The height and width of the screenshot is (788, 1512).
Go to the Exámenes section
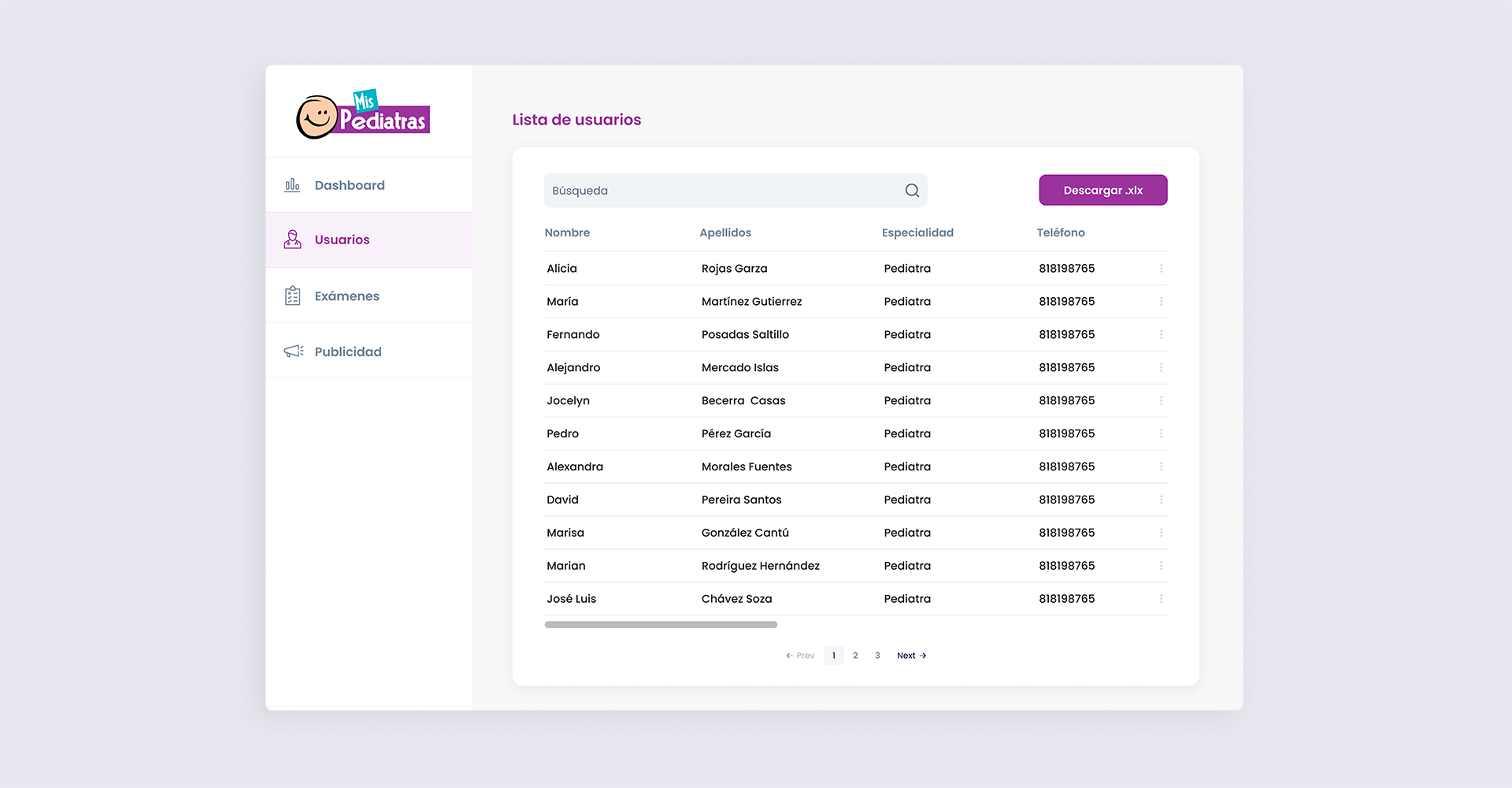[346, 296]
